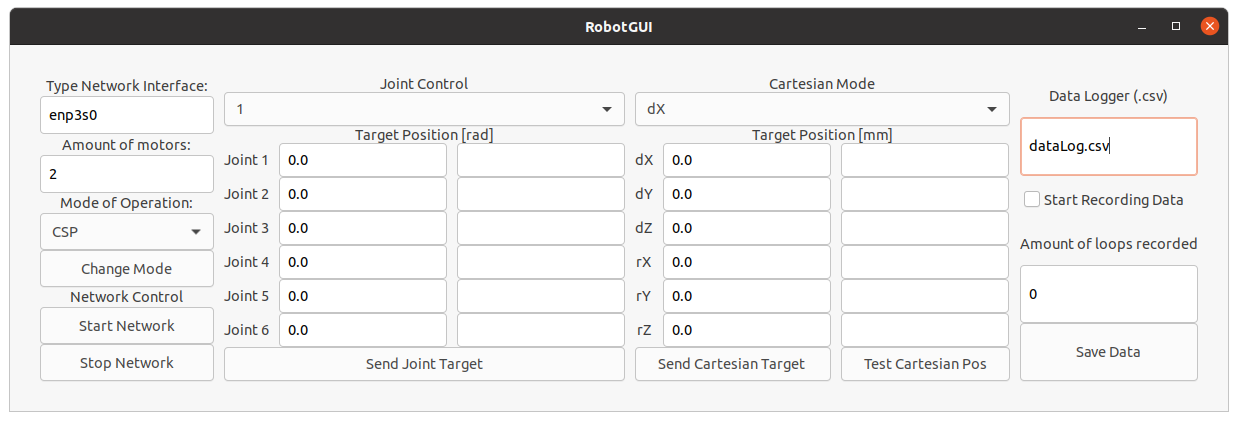Select the Joint 1 target position field
The image size is (1238, 421).
point(363,160)
